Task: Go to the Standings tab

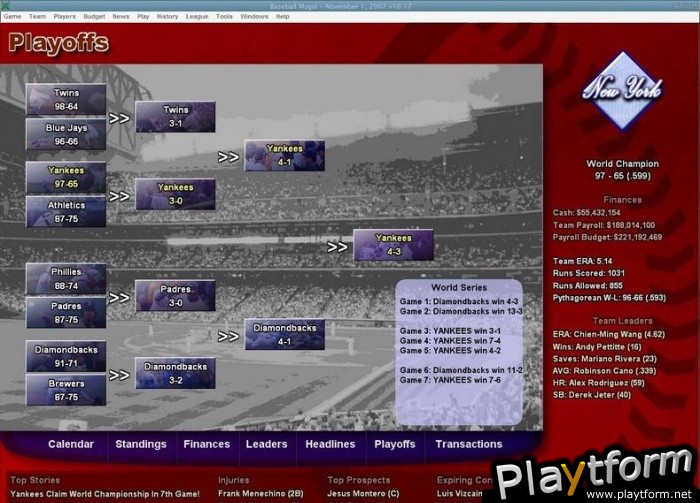Action: (x=140, y=444)
